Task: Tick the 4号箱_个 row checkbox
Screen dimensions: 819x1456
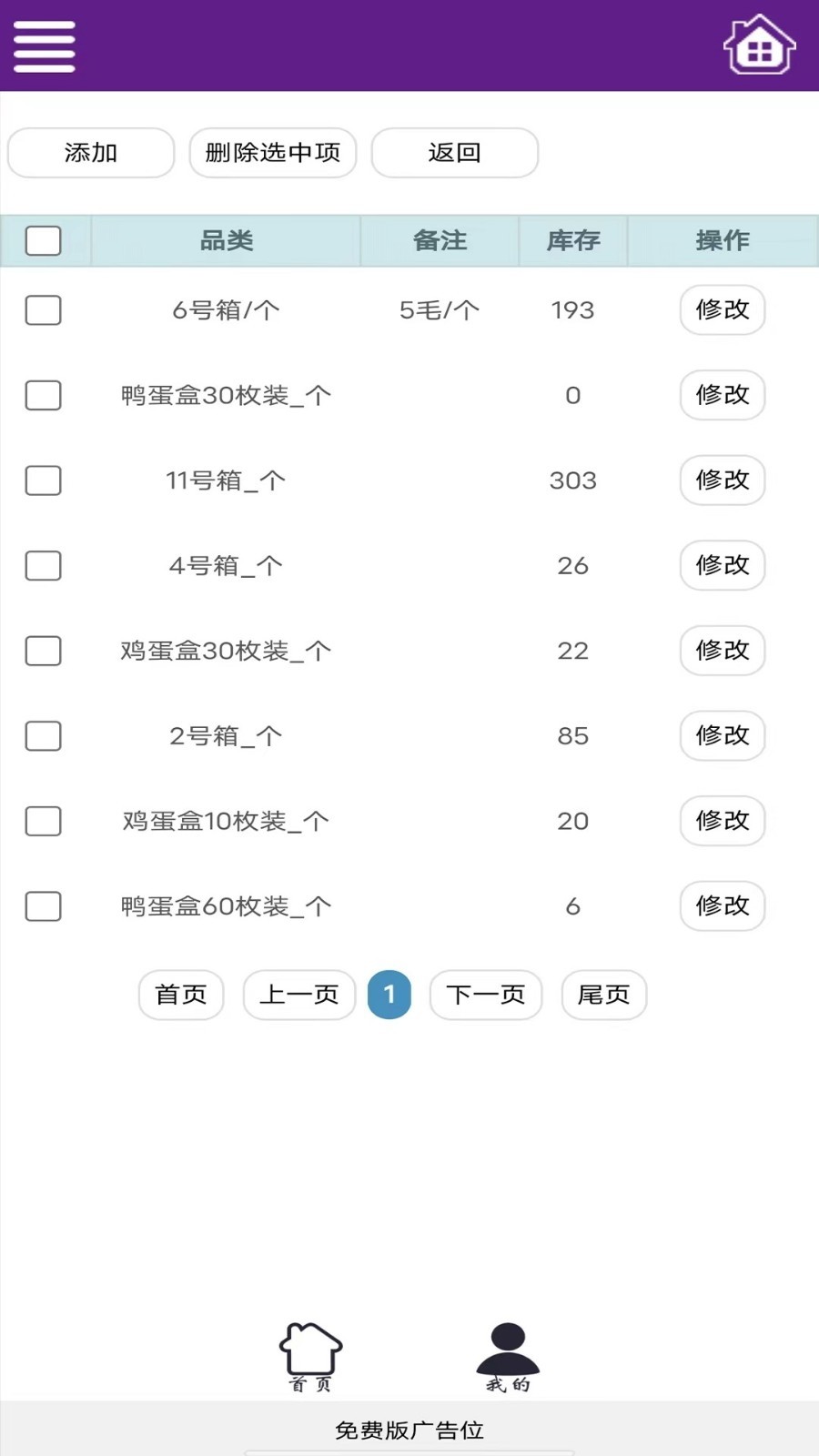Action: pos(44,565)
